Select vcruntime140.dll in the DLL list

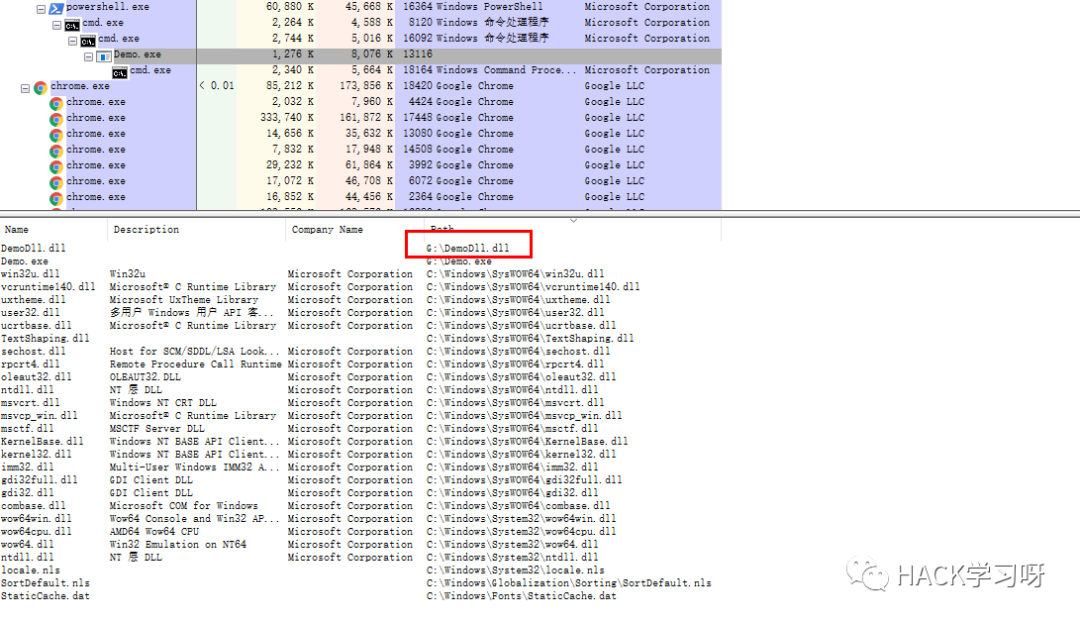coord(48,287)
